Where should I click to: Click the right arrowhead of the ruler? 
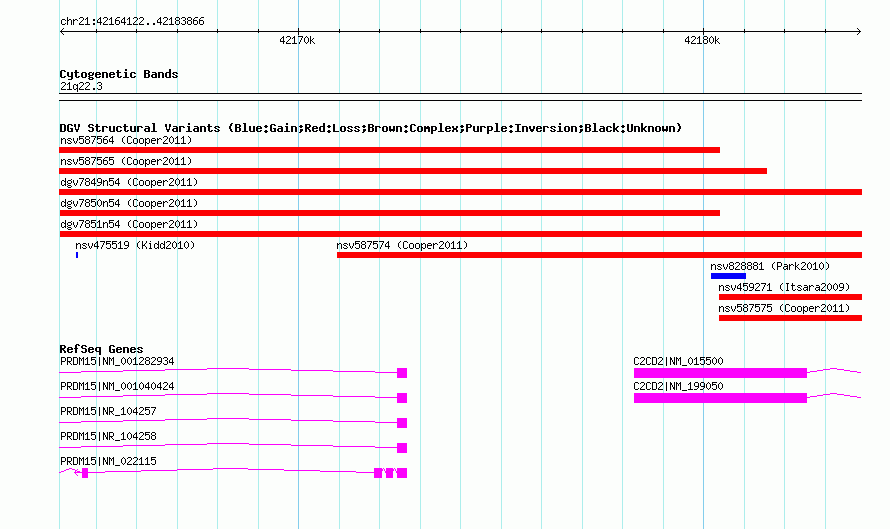point(859,31)
